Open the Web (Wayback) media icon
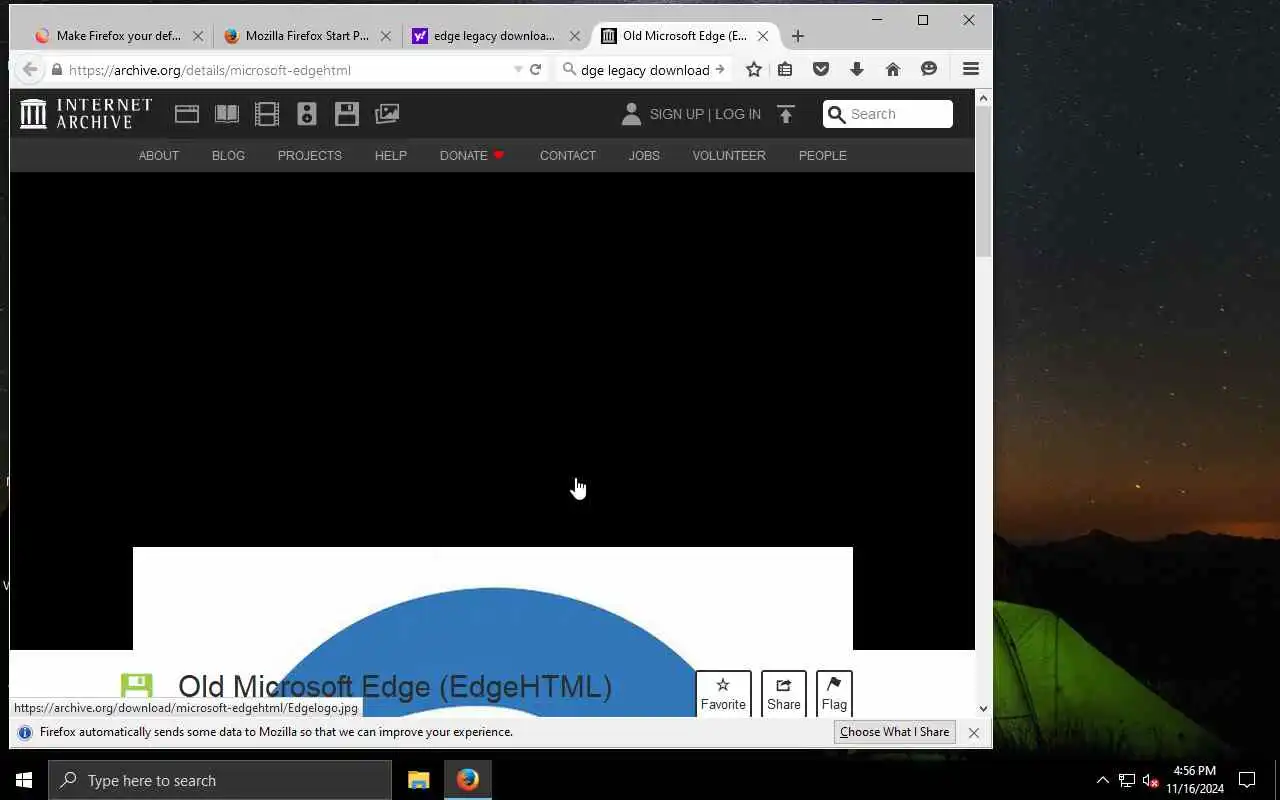Image resolution: width=1280 pixels, height=800 pixels. [187, 114]
